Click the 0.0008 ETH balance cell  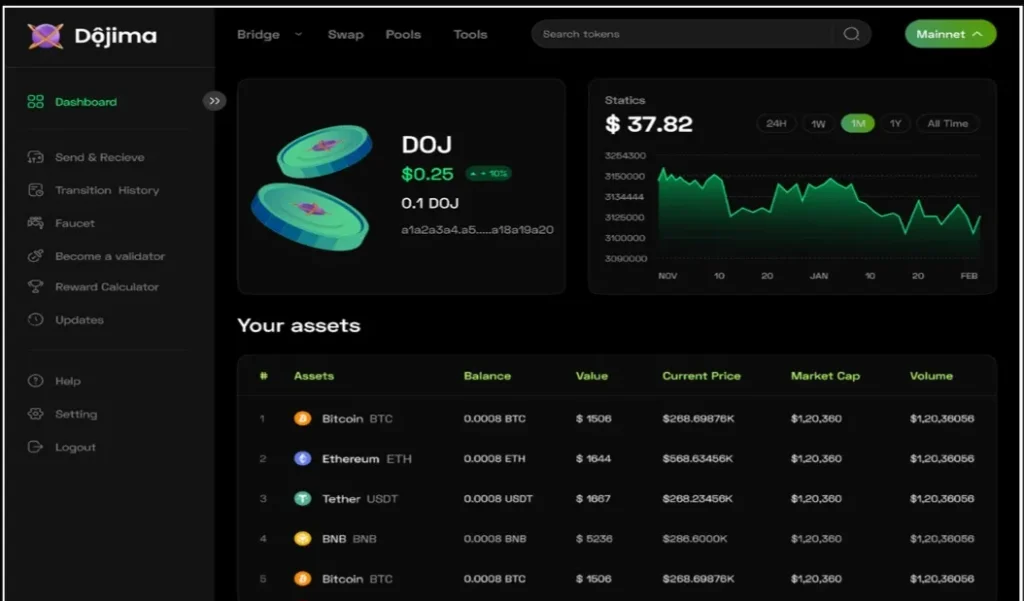pyautogui.click(x=494, y=459)
